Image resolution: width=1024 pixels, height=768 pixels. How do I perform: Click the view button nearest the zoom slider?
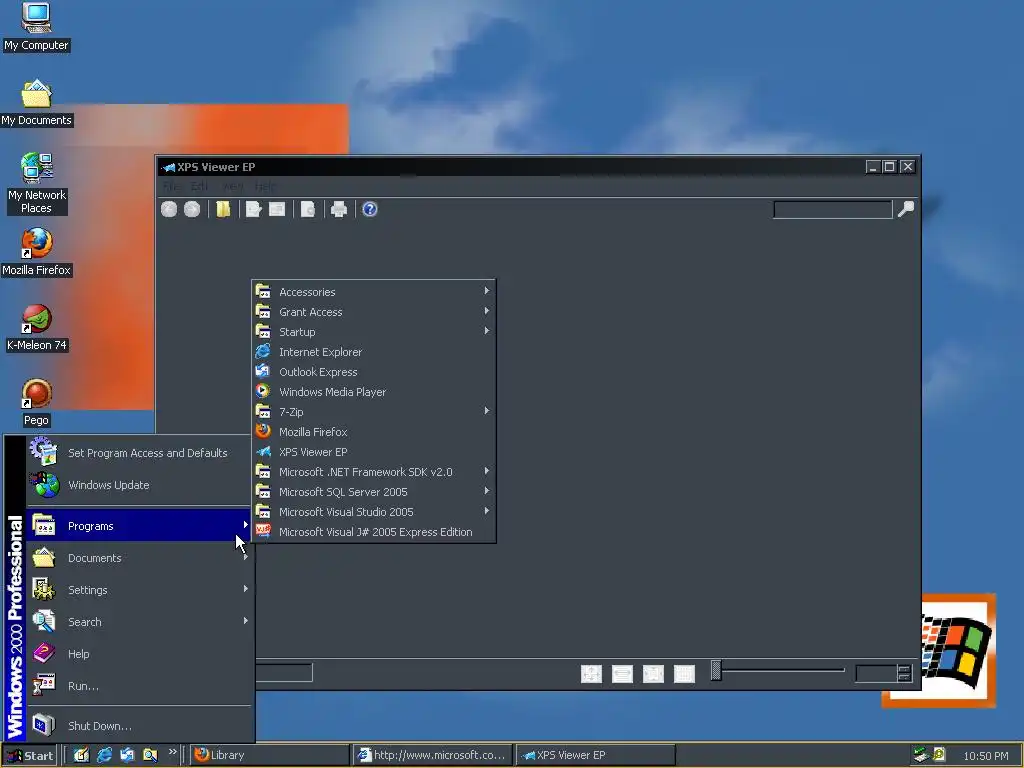[x=684, y=673]
